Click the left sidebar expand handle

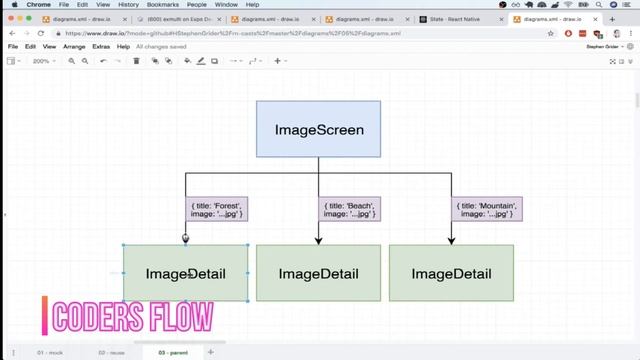(4, 214)
